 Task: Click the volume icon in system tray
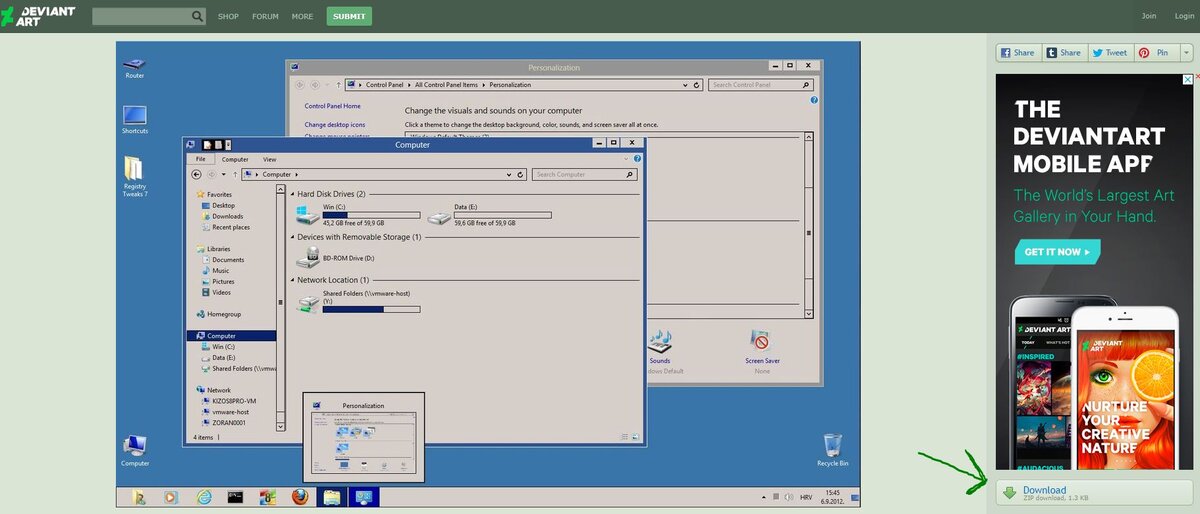[788, 497]
